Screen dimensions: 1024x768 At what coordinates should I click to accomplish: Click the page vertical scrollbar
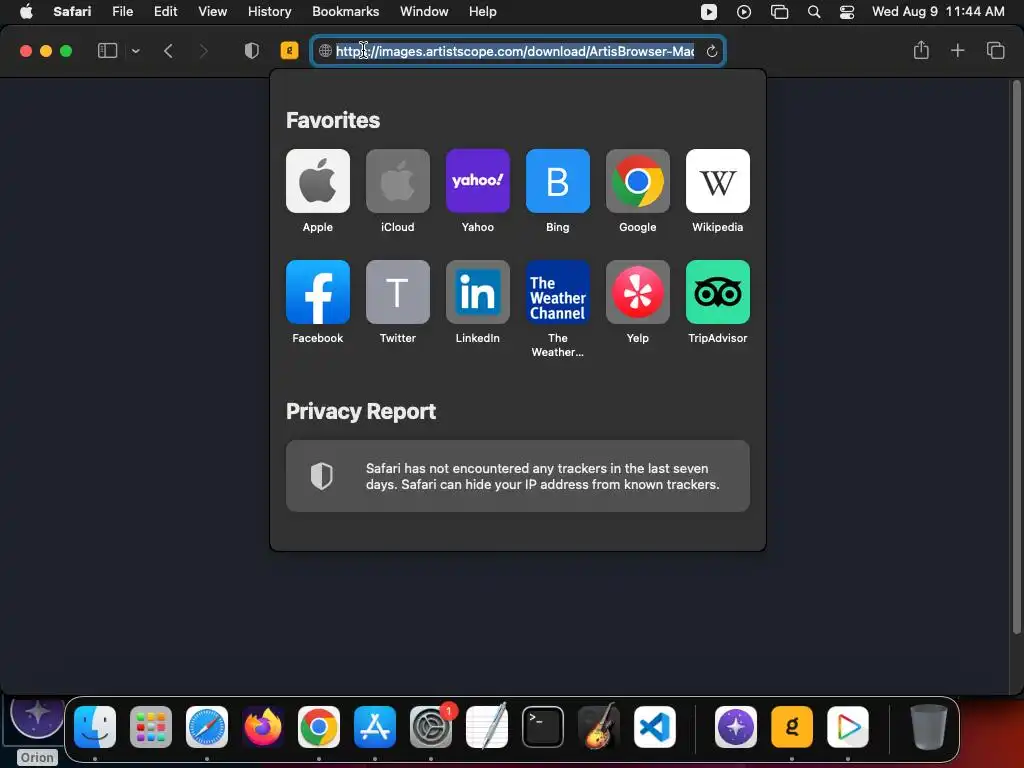[1016, 357]
